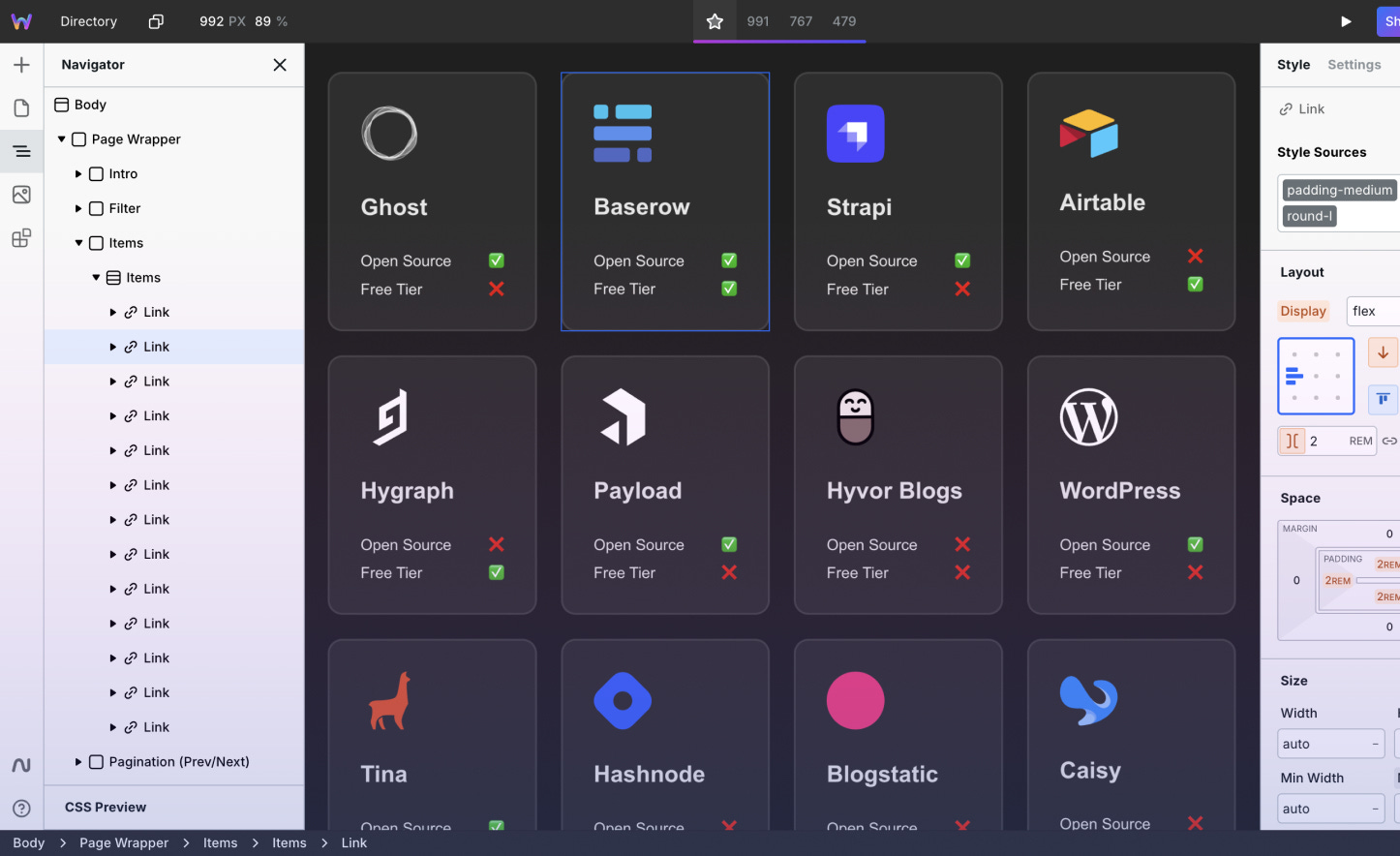Collapse the Items box node
This screenshot has width=1400, height=856.
tap(78, 243)
